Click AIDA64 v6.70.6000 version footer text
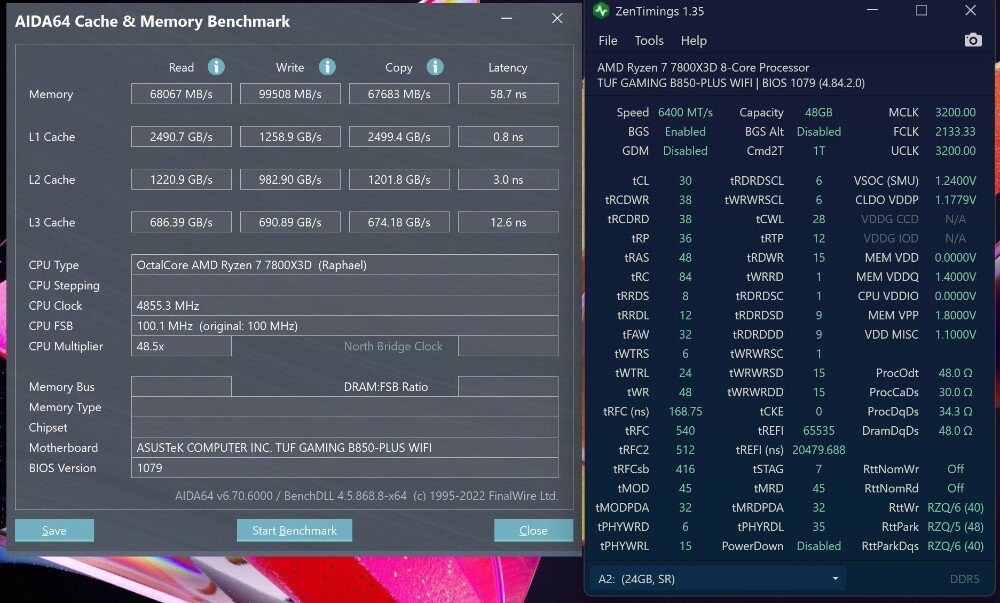 366,495
